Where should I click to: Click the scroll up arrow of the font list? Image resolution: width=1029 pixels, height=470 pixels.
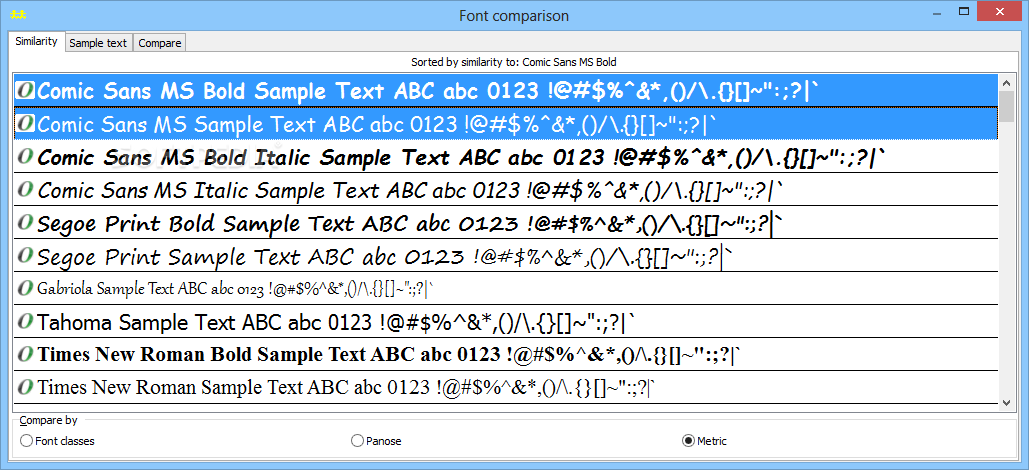coord(1006,83)
